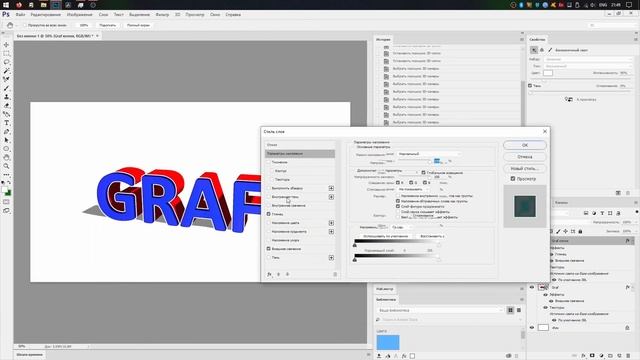This screenshot has height=360, width=640.
Task: Click the Fill Screen button in options bar
Action: pyautogui.click(x=138, y=25)
